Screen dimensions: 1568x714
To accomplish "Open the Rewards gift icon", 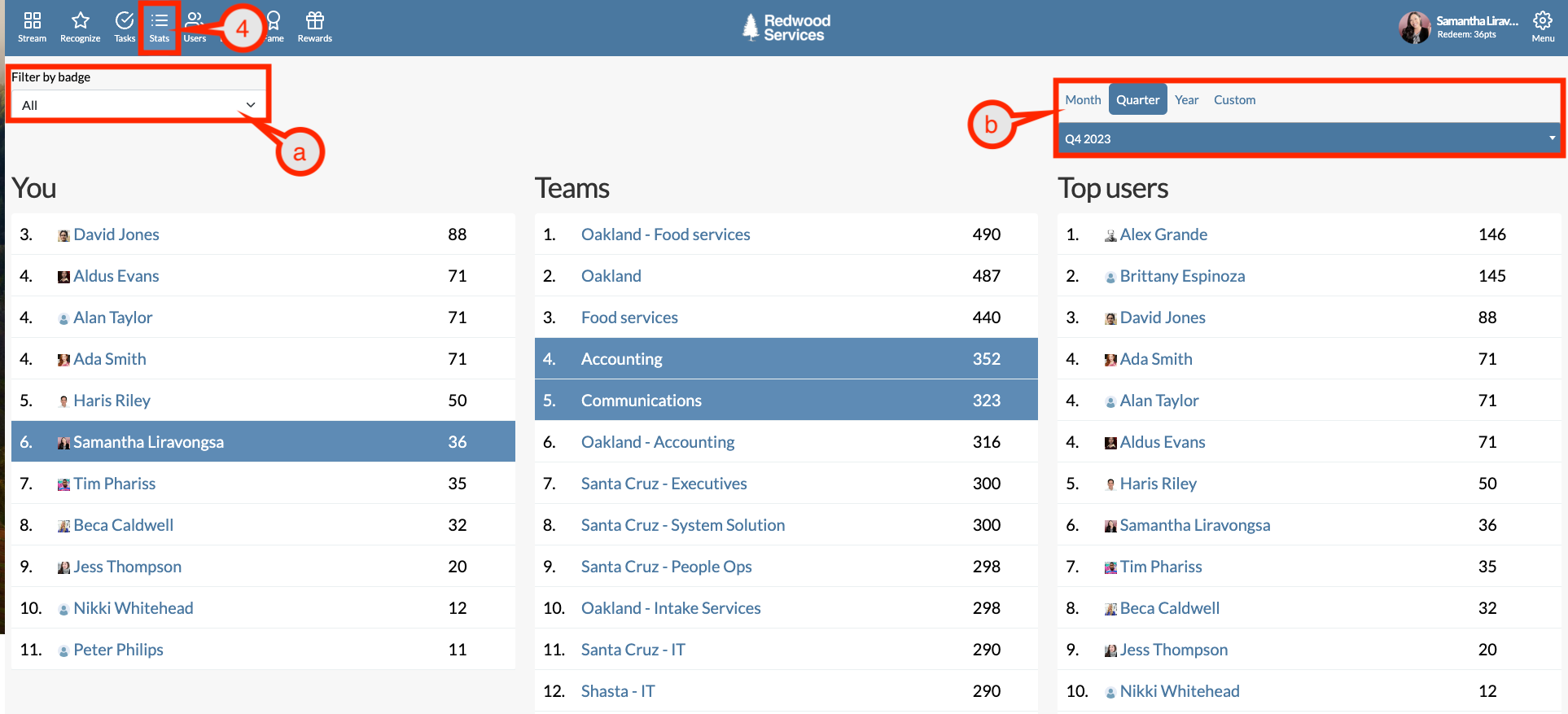I will click(315, 21).
